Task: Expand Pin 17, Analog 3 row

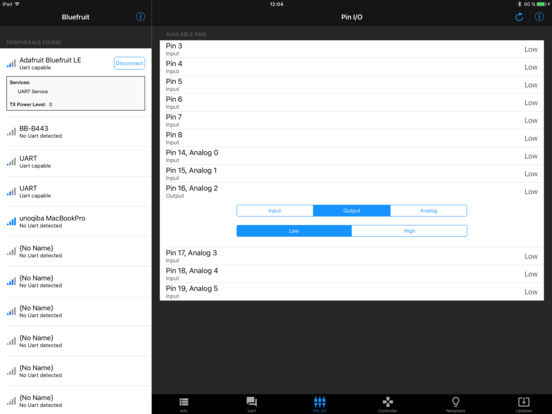Action: pos(352,256)
